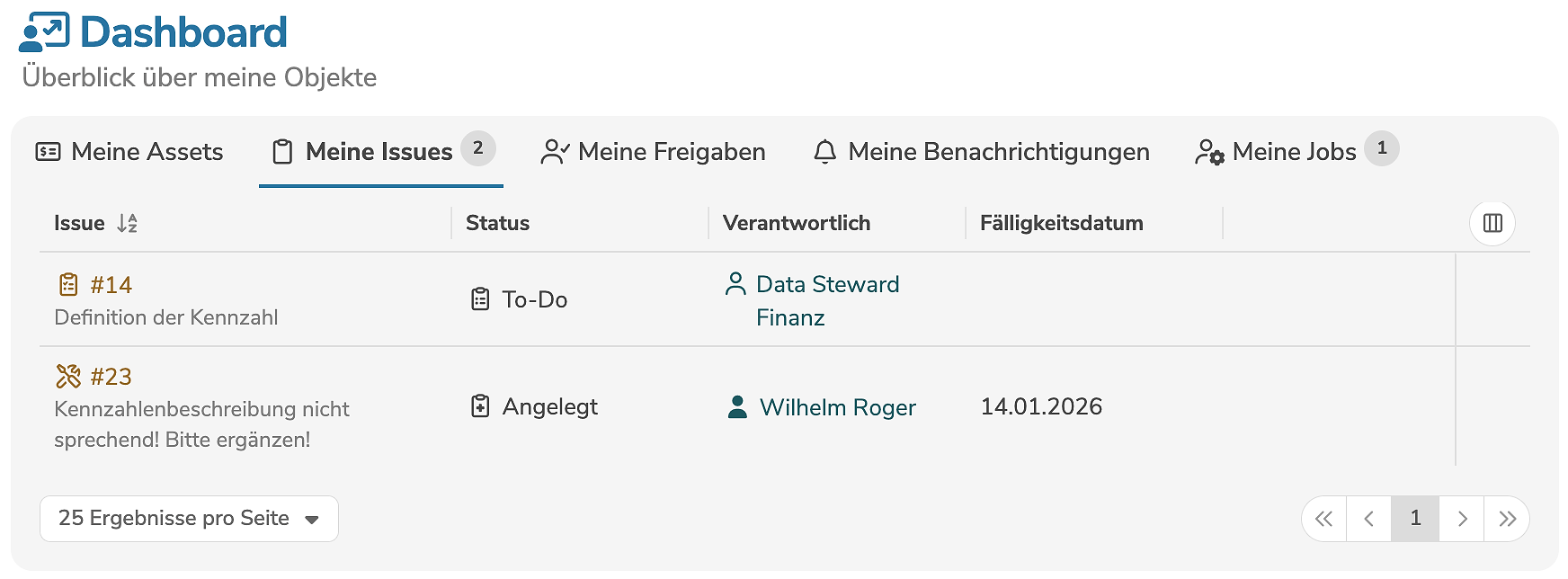Viewport: 1568px width, 579px height.
Task: Switch to the Meine Assets tab
Action: pos(129,152)
